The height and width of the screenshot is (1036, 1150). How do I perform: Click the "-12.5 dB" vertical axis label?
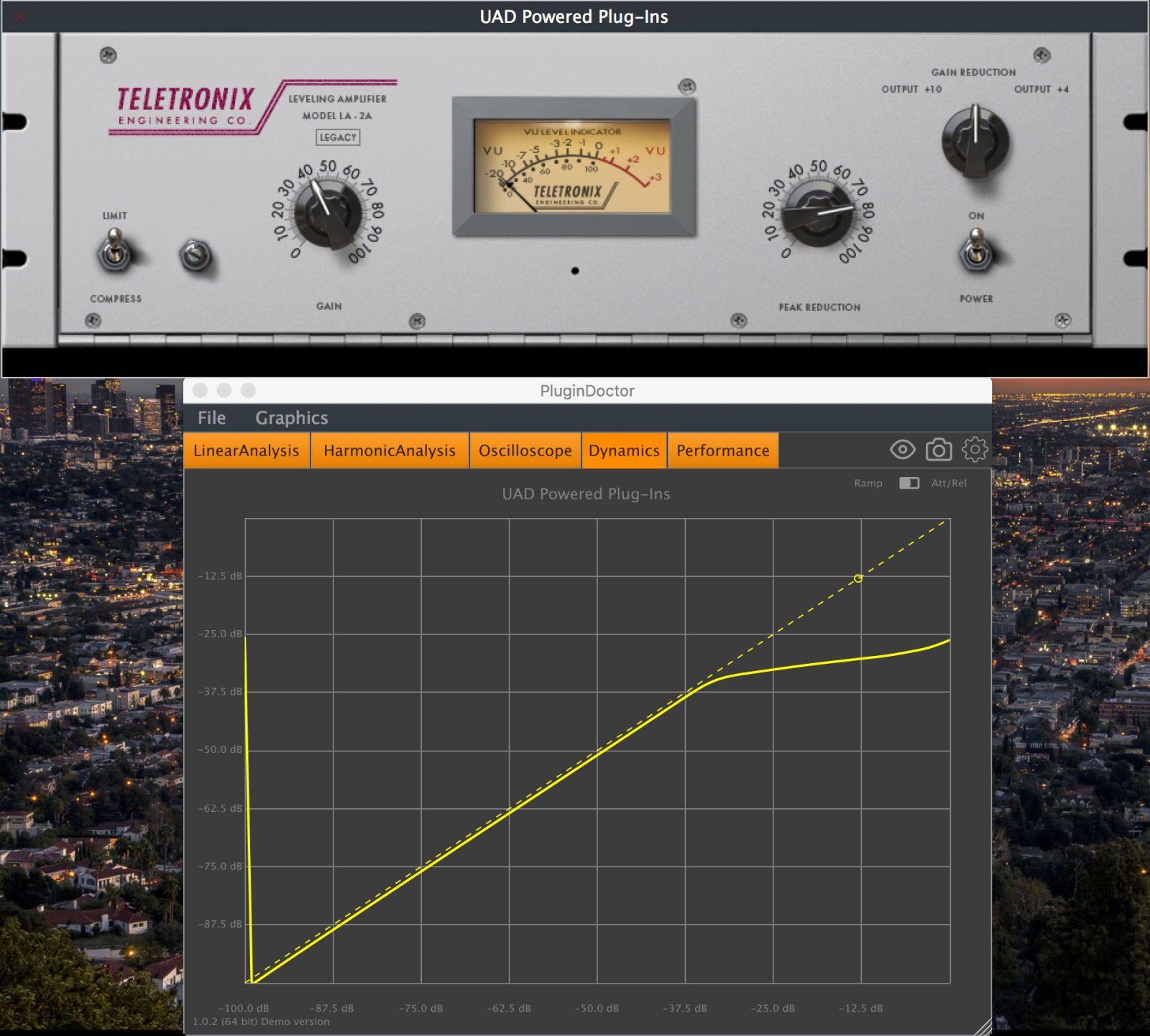click(221, 576)
